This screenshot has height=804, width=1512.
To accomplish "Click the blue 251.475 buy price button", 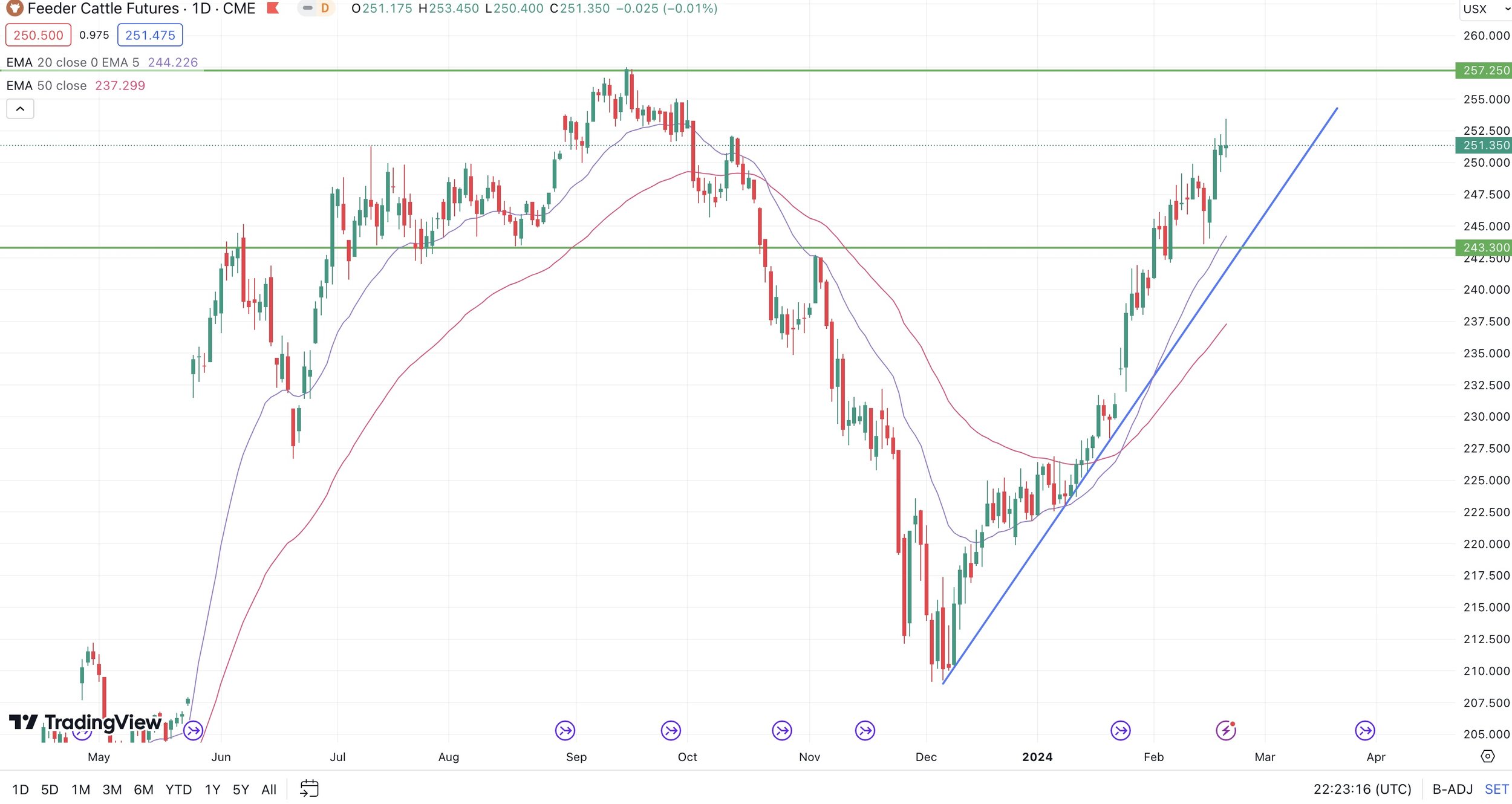I will point(150,35).
